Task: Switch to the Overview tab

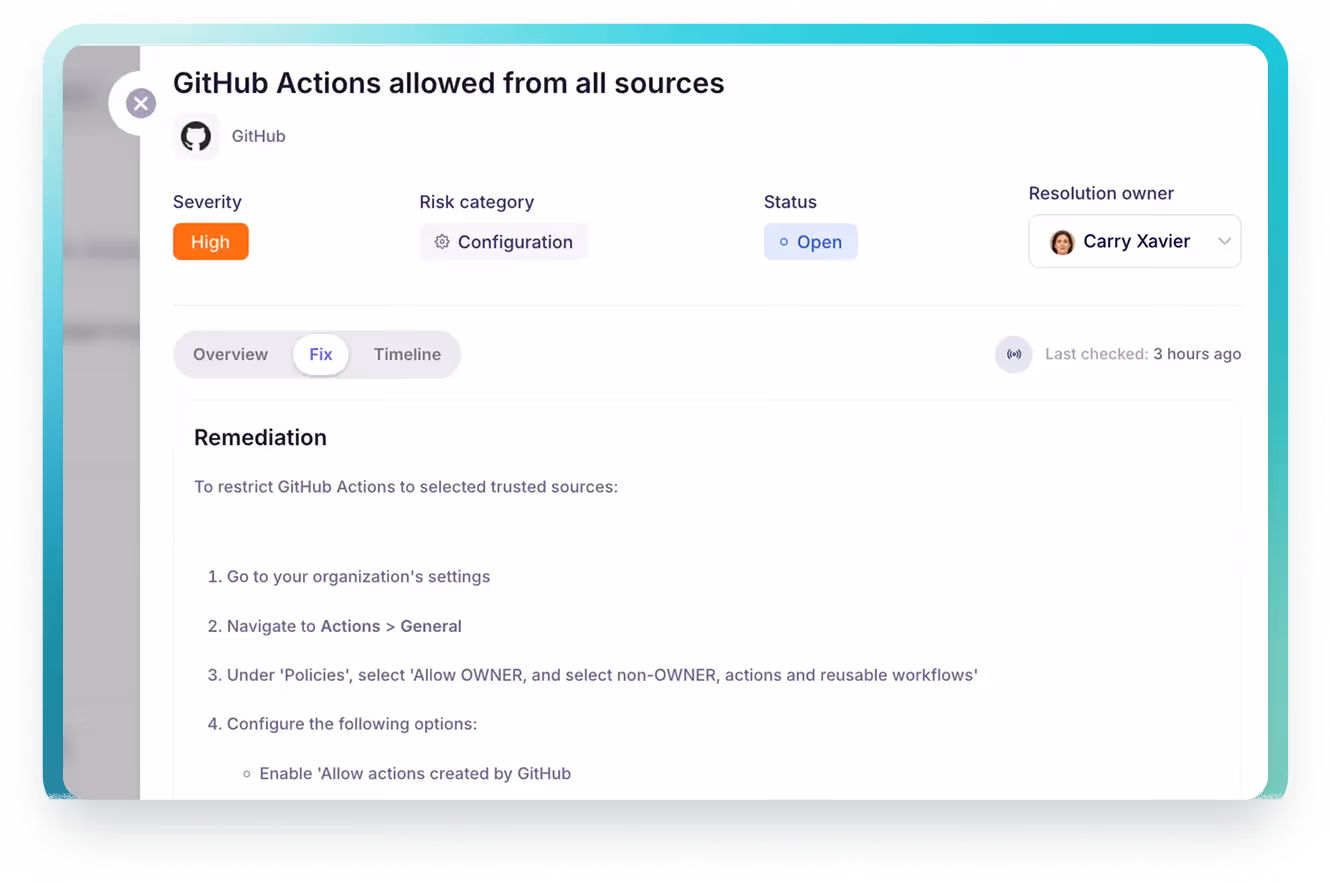Action: [x=231, y=354]
